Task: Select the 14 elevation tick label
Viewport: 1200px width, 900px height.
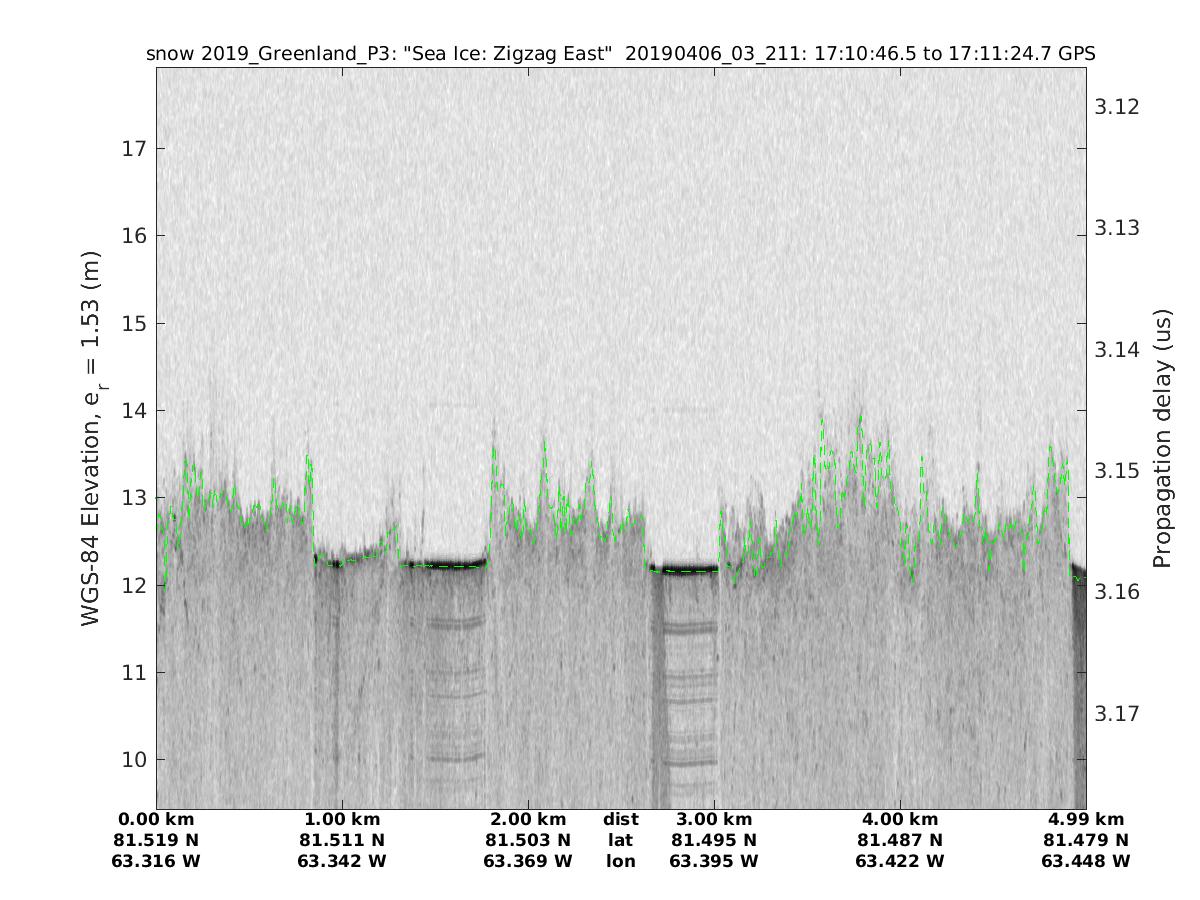Action: 134,411
